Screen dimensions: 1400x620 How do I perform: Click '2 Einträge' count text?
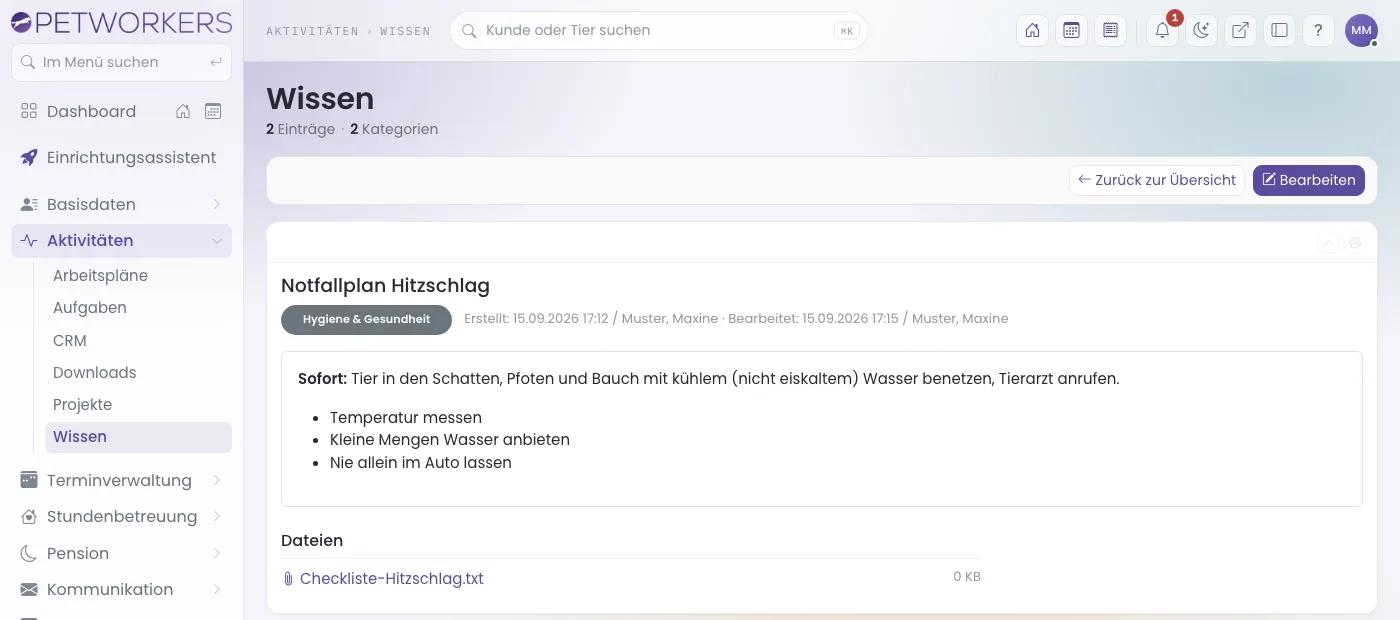point(300,129)
